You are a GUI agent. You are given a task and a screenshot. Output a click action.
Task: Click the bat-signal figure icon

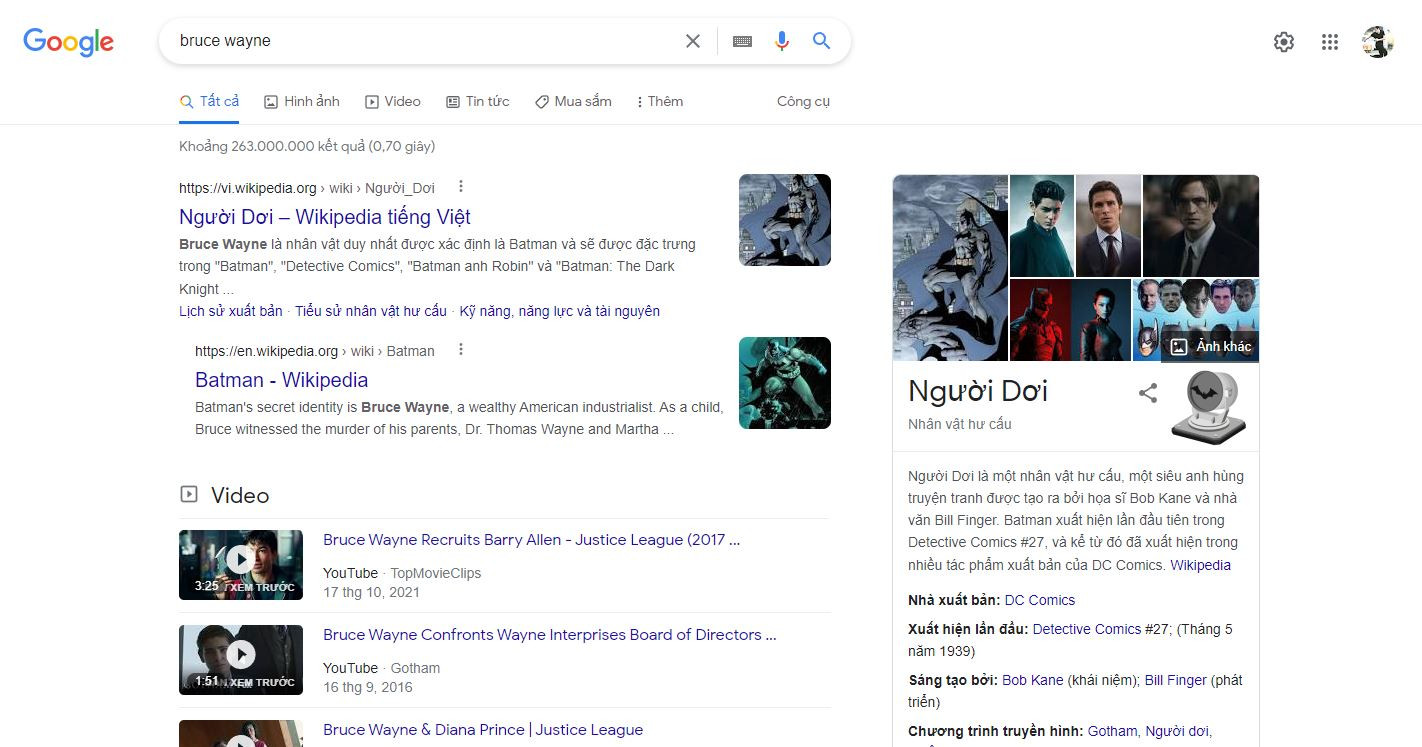pyautogui.click(x=1209, y=407)
